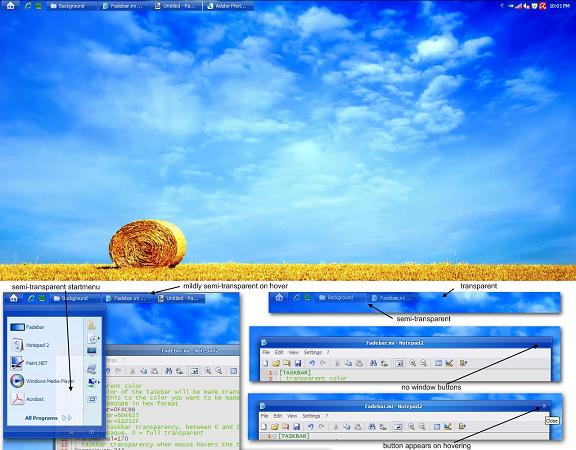Click the Paste icon in the Notepad2 window without a close button
The width and height of the screenshot is (576, 450).
click(359, 363)
